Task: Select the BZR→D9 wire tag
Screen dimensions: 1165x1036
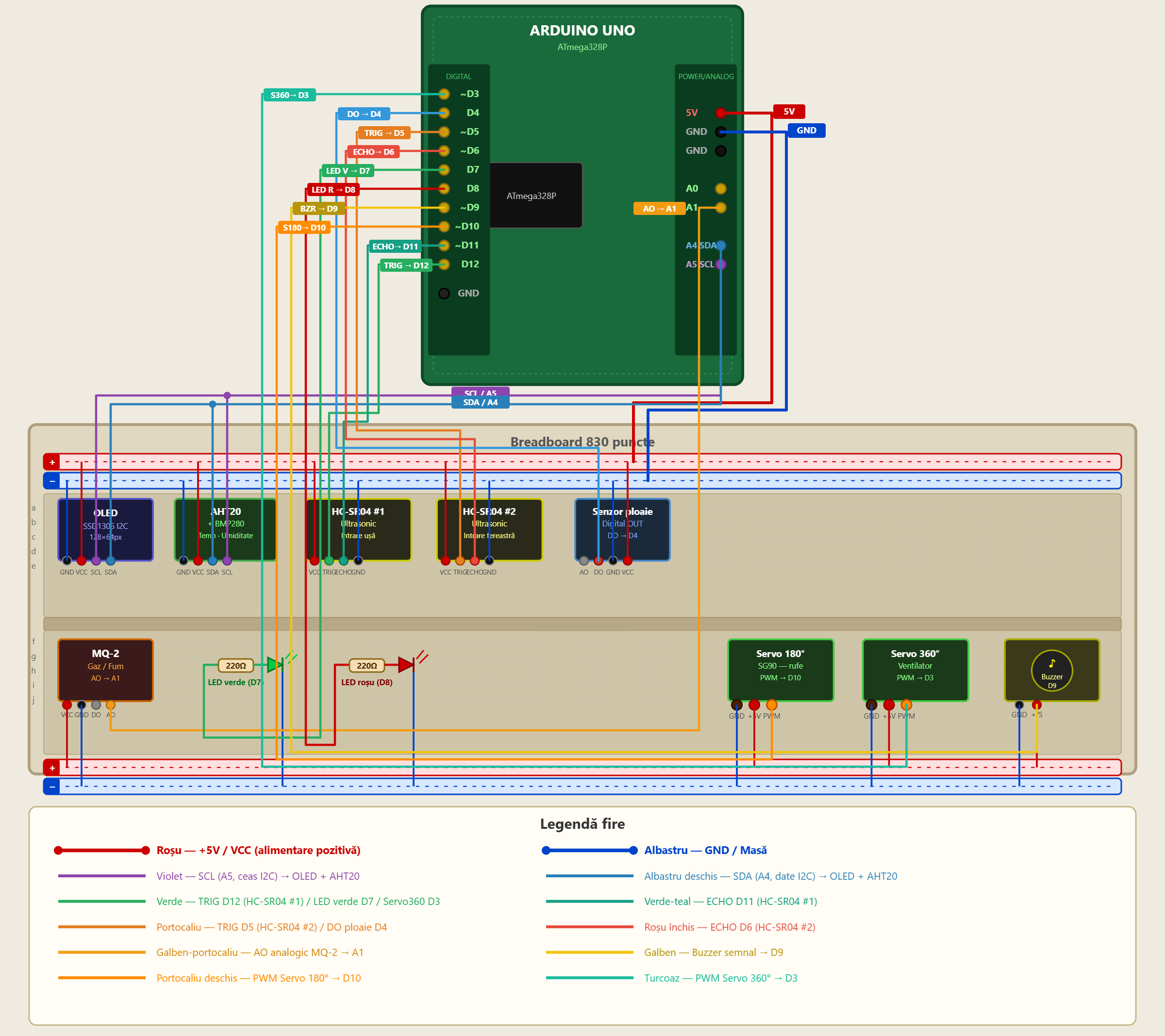Action: [x=318, y=209]
